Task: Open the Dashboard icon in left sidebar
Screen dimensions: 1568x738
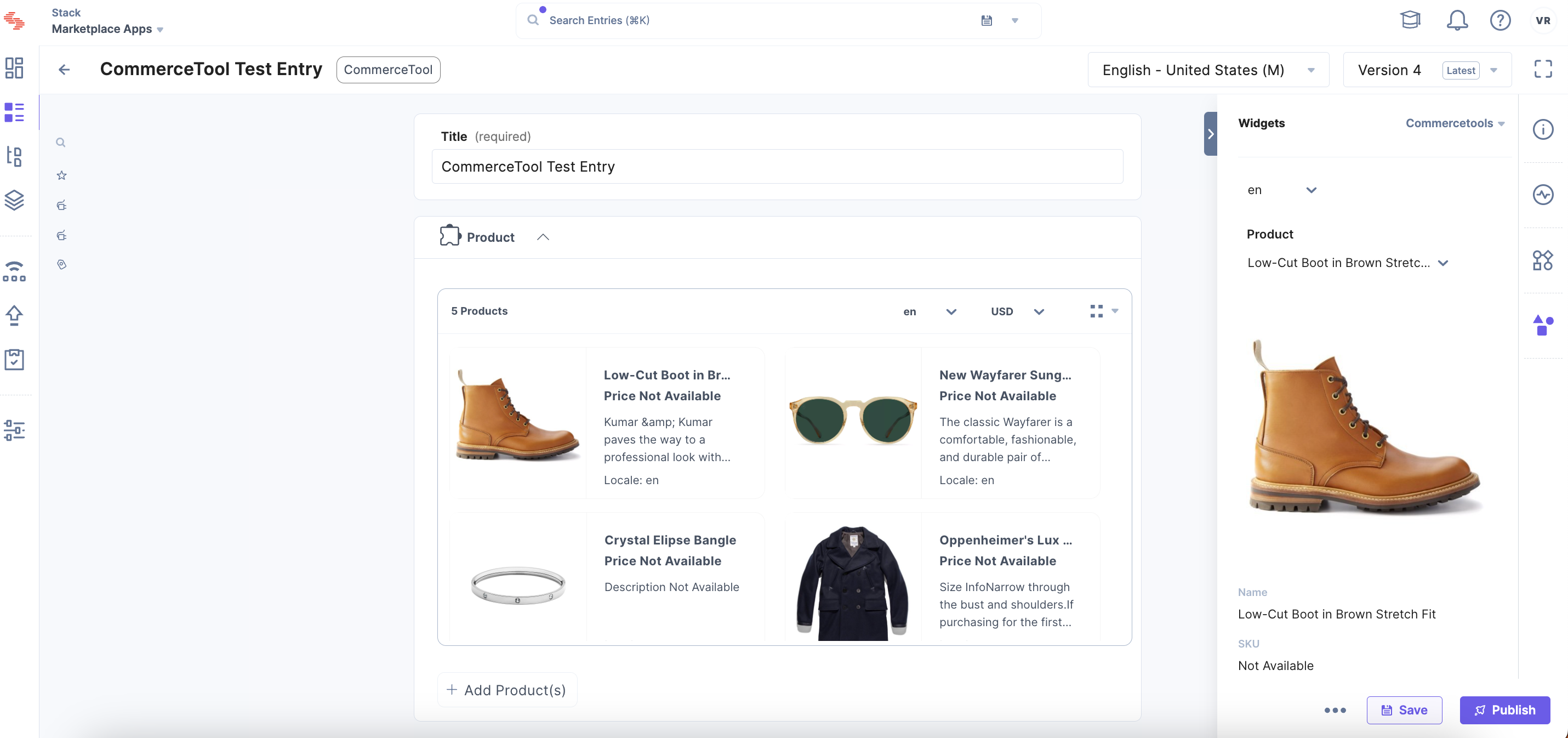Action: click(x=14, y=67)
